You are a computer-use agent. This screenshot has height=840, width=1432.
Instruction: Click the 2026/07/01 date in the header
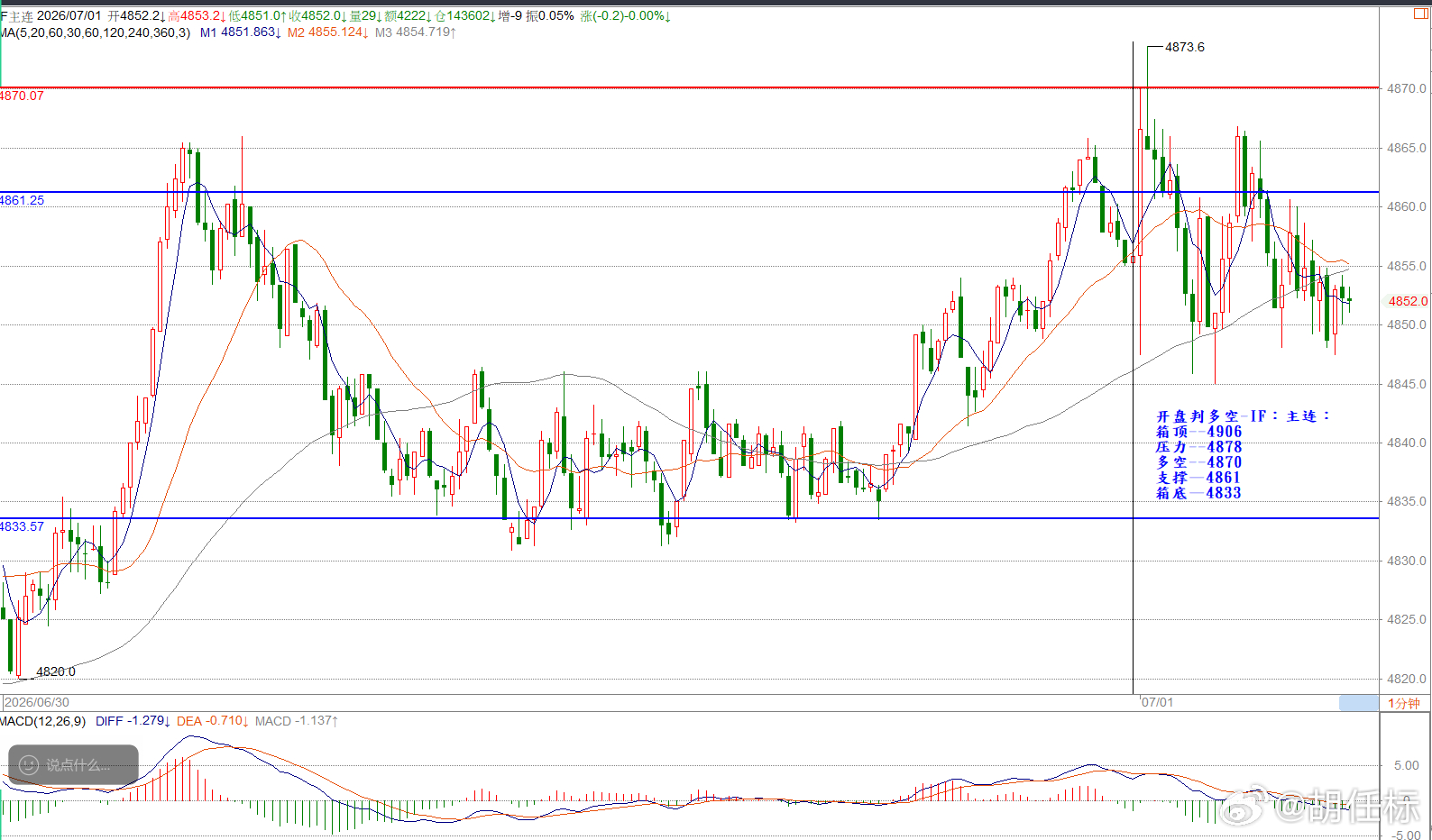(69, 16)
